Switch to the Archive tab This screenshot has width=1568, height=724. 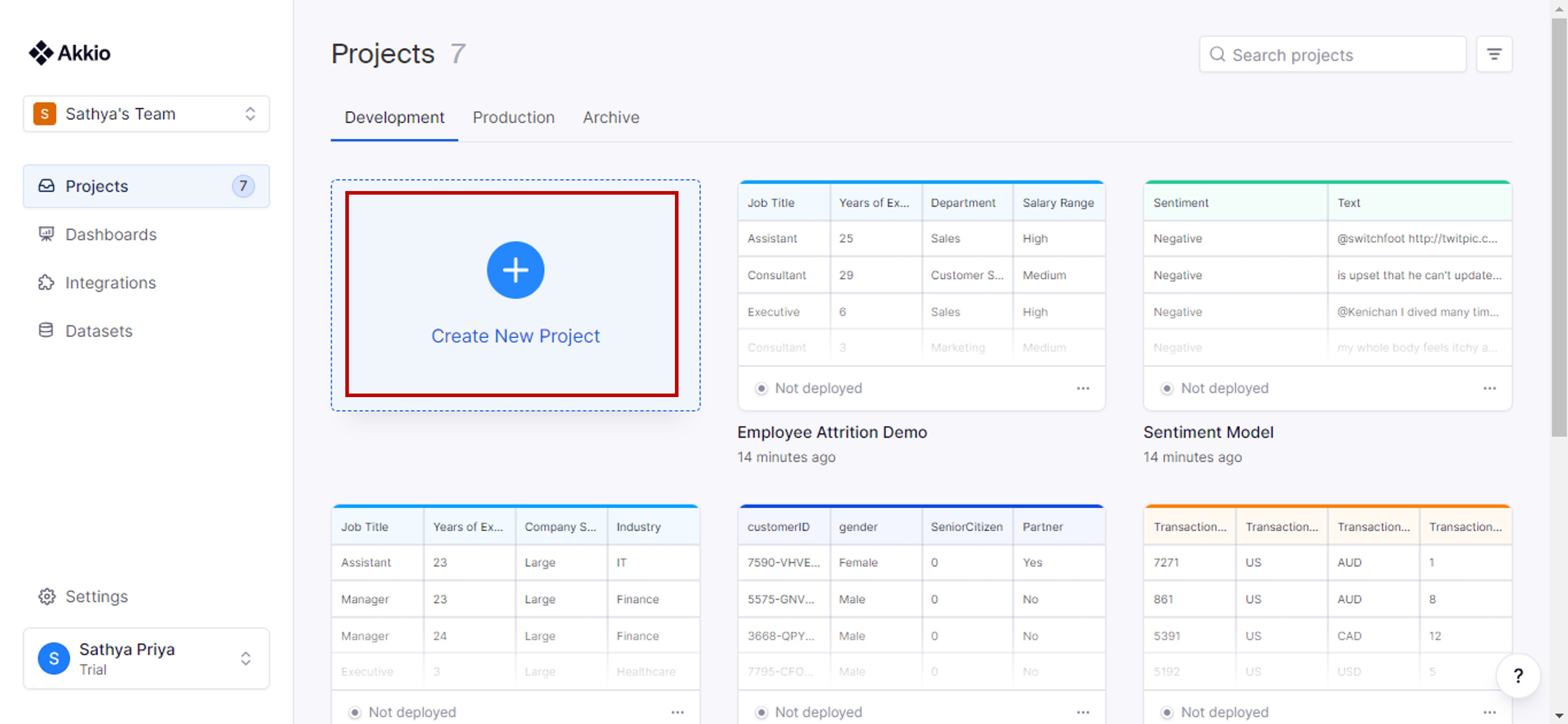tap(610, 118)
